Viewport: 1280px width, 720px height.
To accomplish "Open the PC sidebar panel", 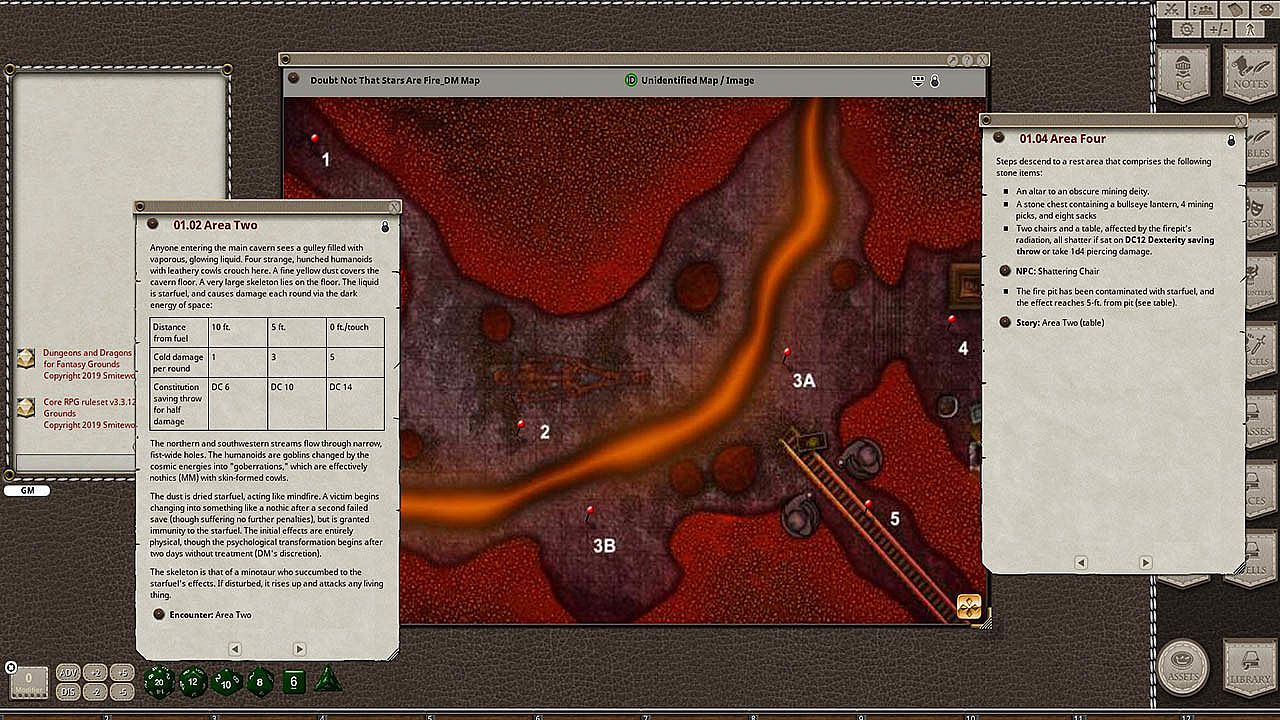I will [x=1184, y=75].
